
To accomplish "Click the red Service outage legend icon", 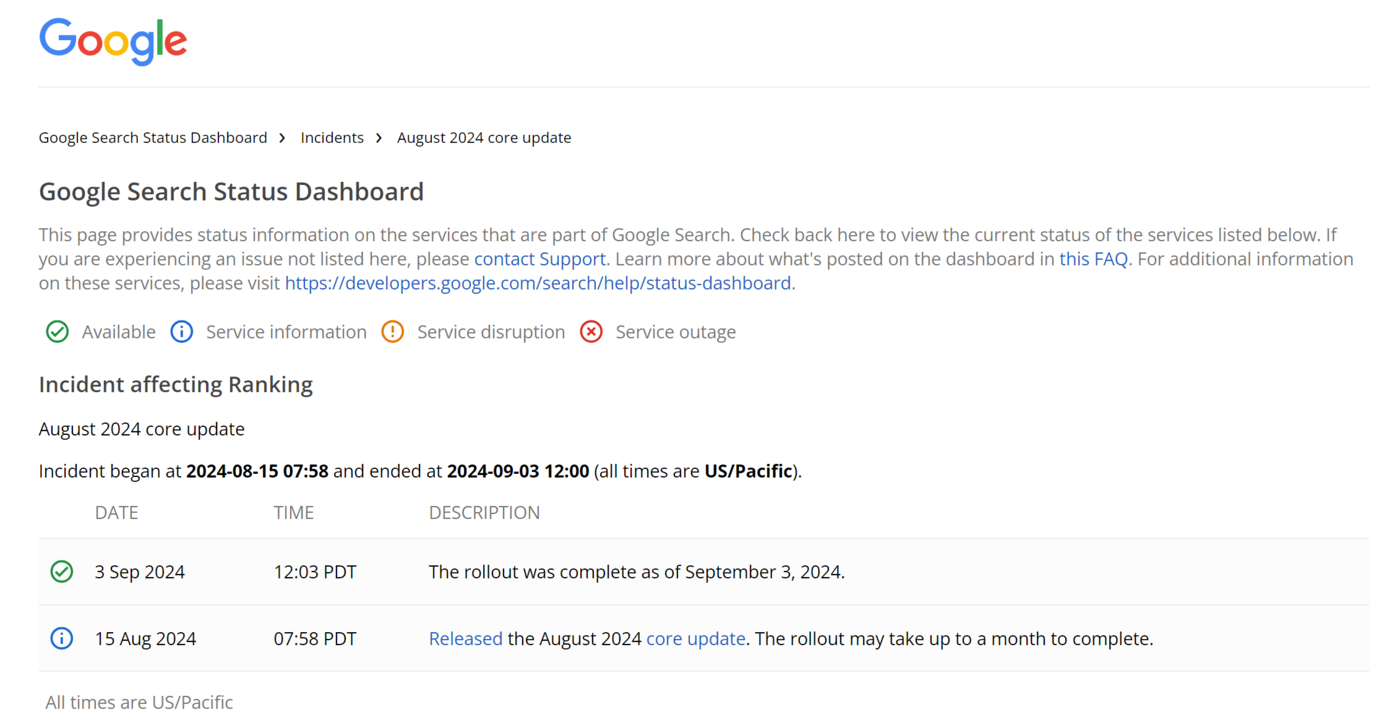I will pos(591,332).
